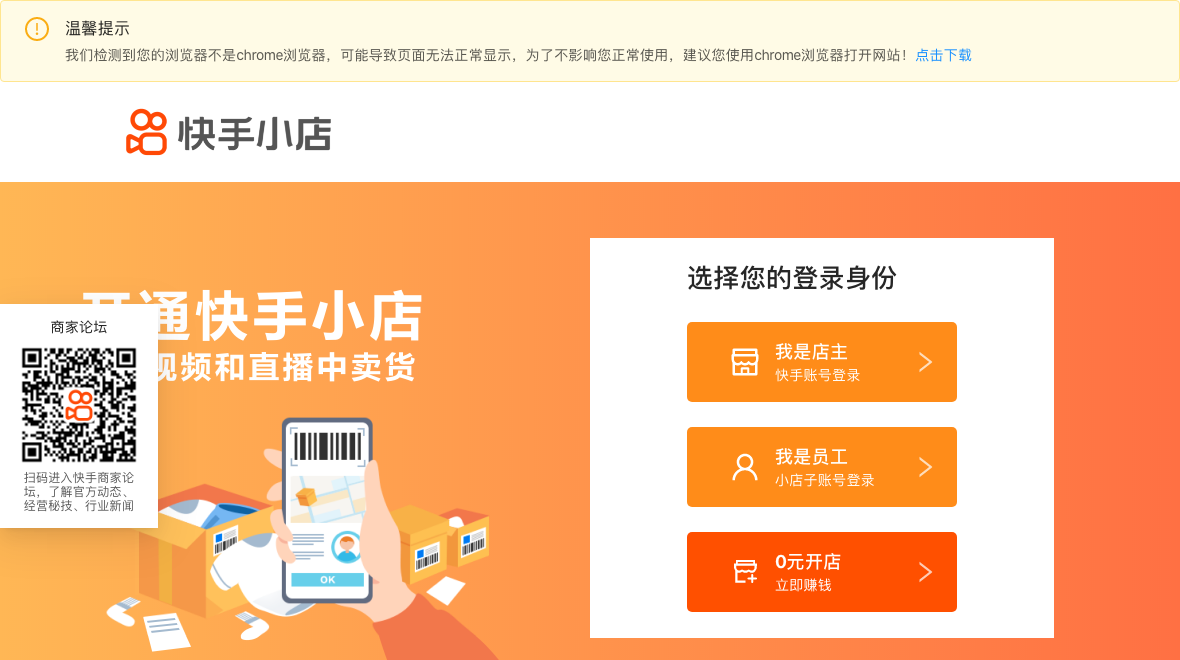Image resolution: width=1180 pixels, height=660 pixels.
Task: Click the OK button on illustrated phone
Action: click(327, 579)
